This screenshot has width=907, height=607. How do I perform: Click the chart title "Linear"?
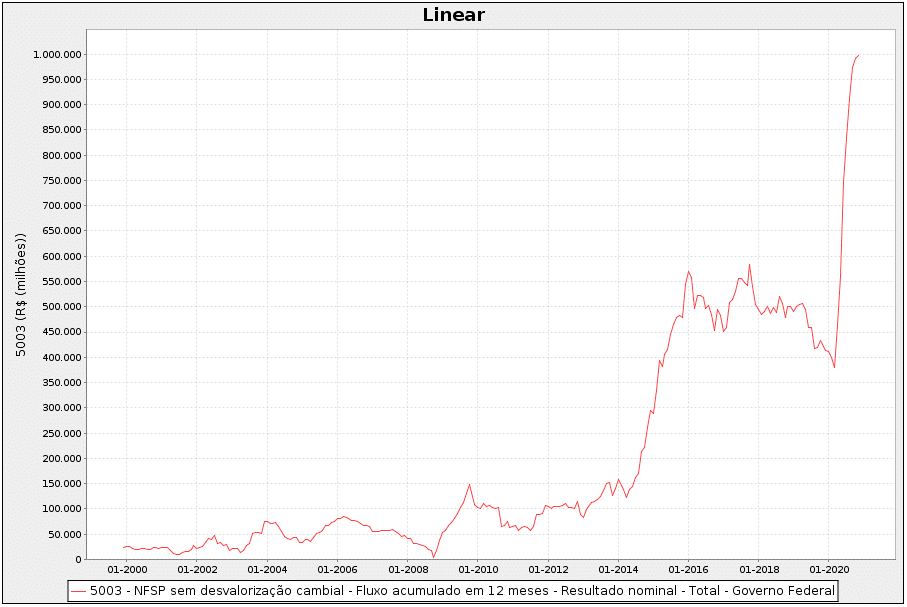click(x=454, y=15)
